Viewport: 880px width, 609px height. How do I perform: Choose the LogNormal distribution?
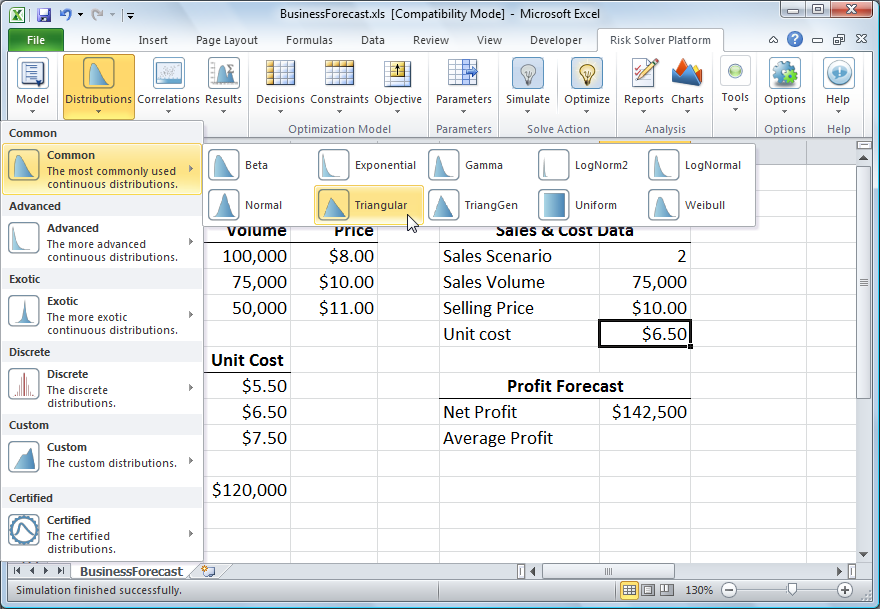698,165
